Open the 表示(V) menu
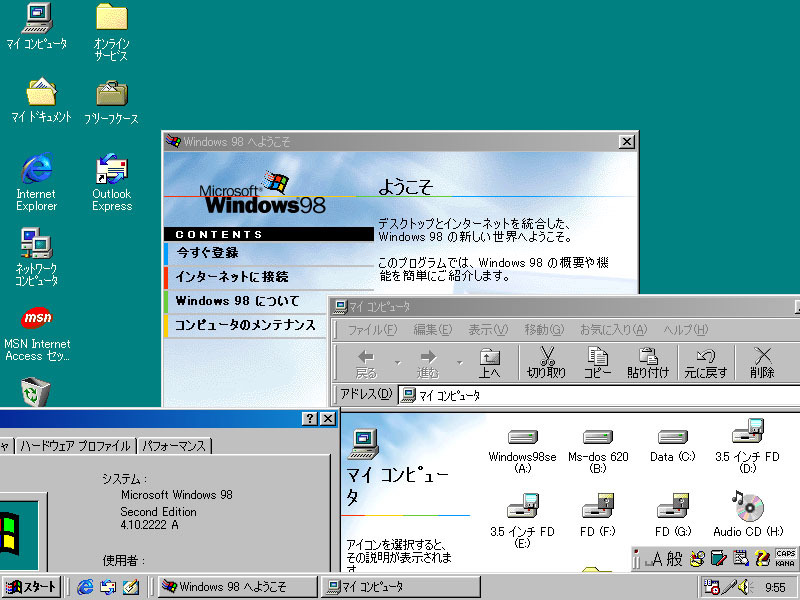 point(488,330)
